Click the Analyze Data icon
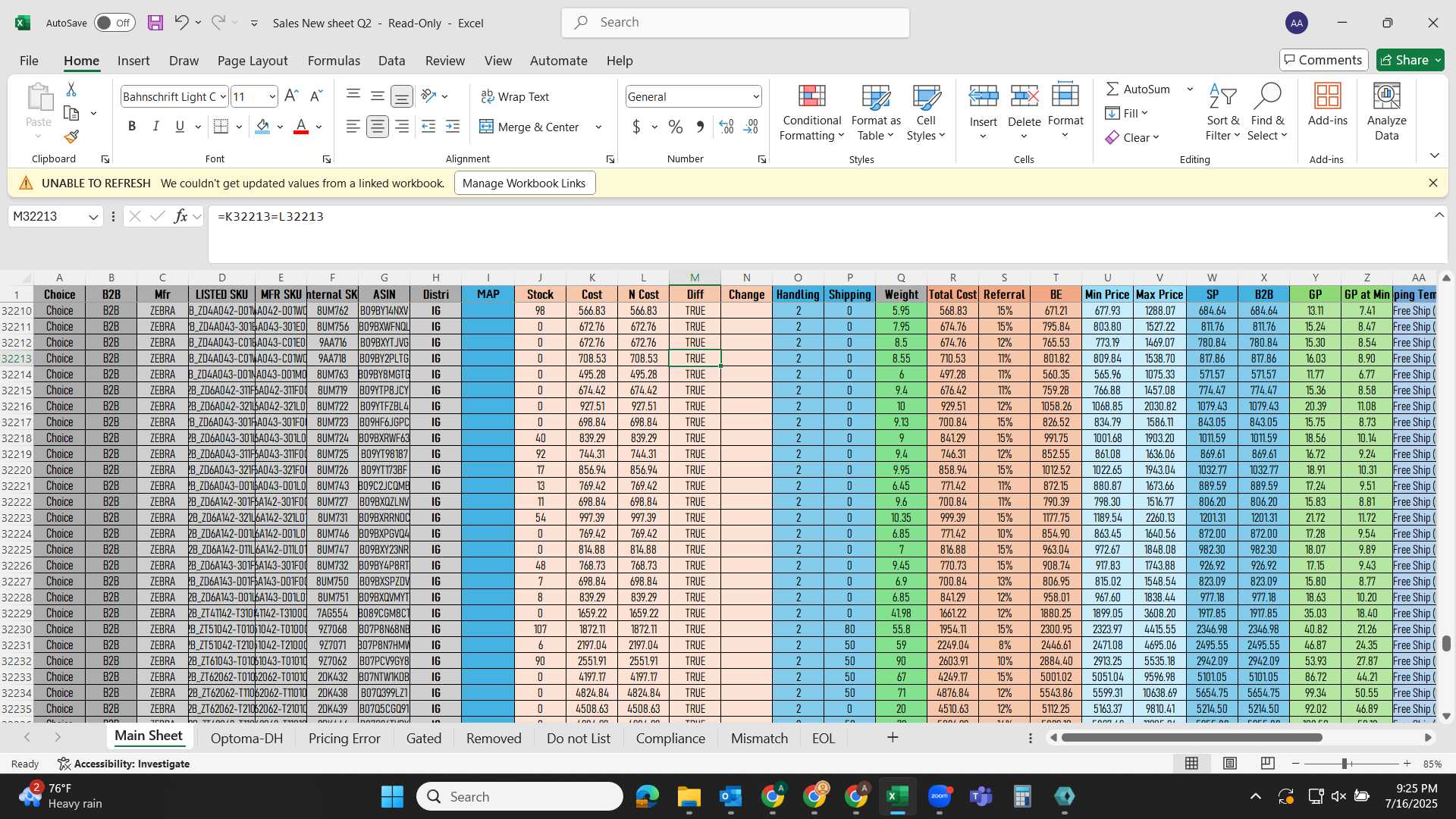1456x819 pixels. 1387,96
